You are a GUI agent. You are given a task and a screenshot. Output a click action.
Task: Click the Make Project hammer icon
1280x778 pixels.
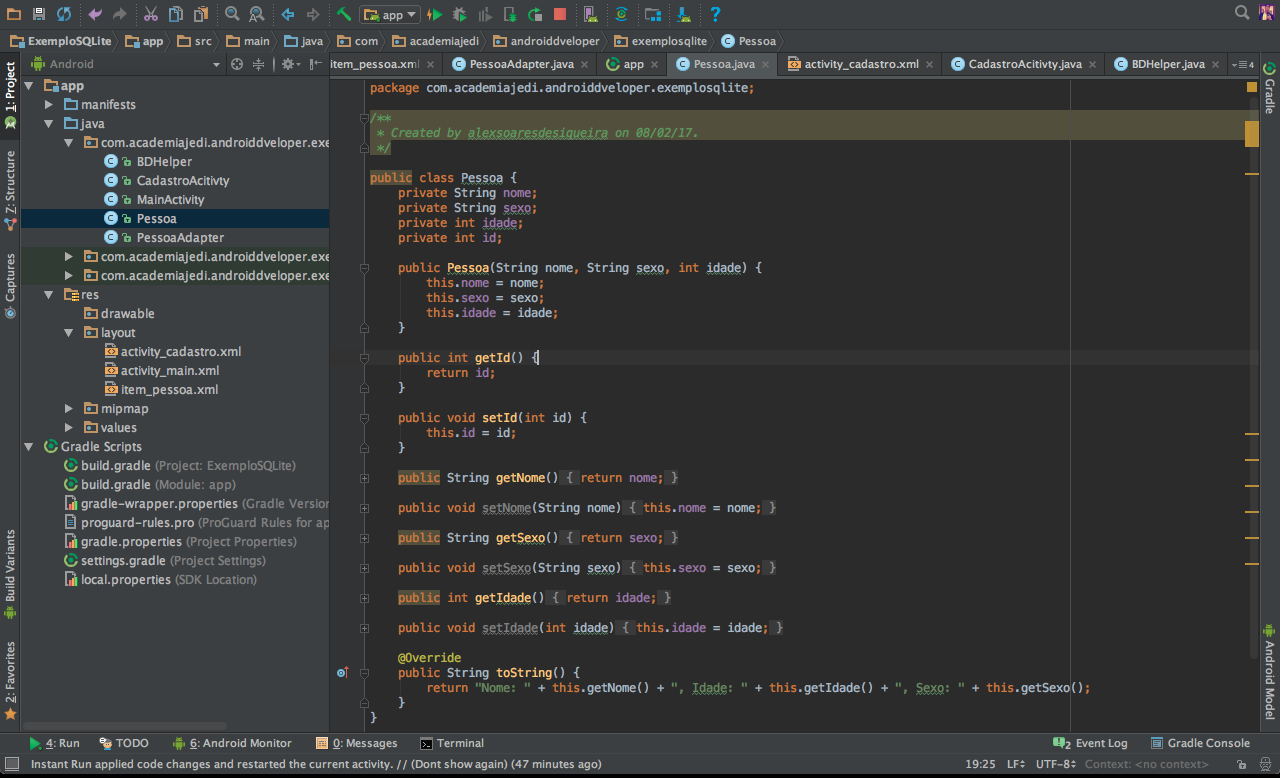pos(343,14)
